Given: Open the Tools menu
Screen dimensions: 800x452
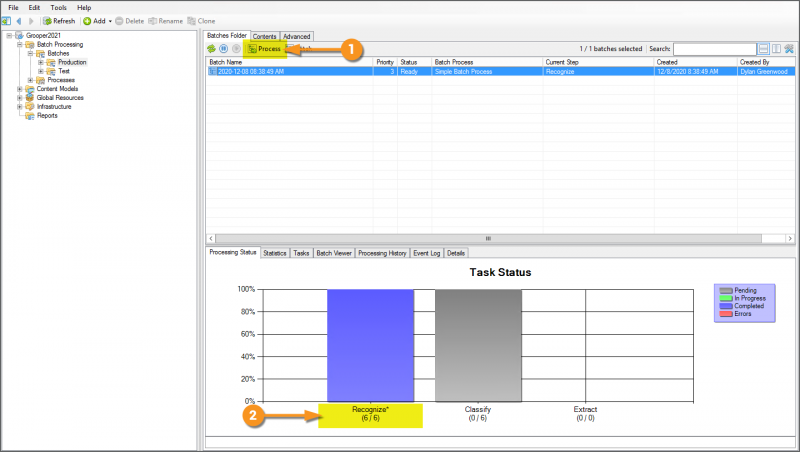Looking at the screenshot, I should click(59, 8).
